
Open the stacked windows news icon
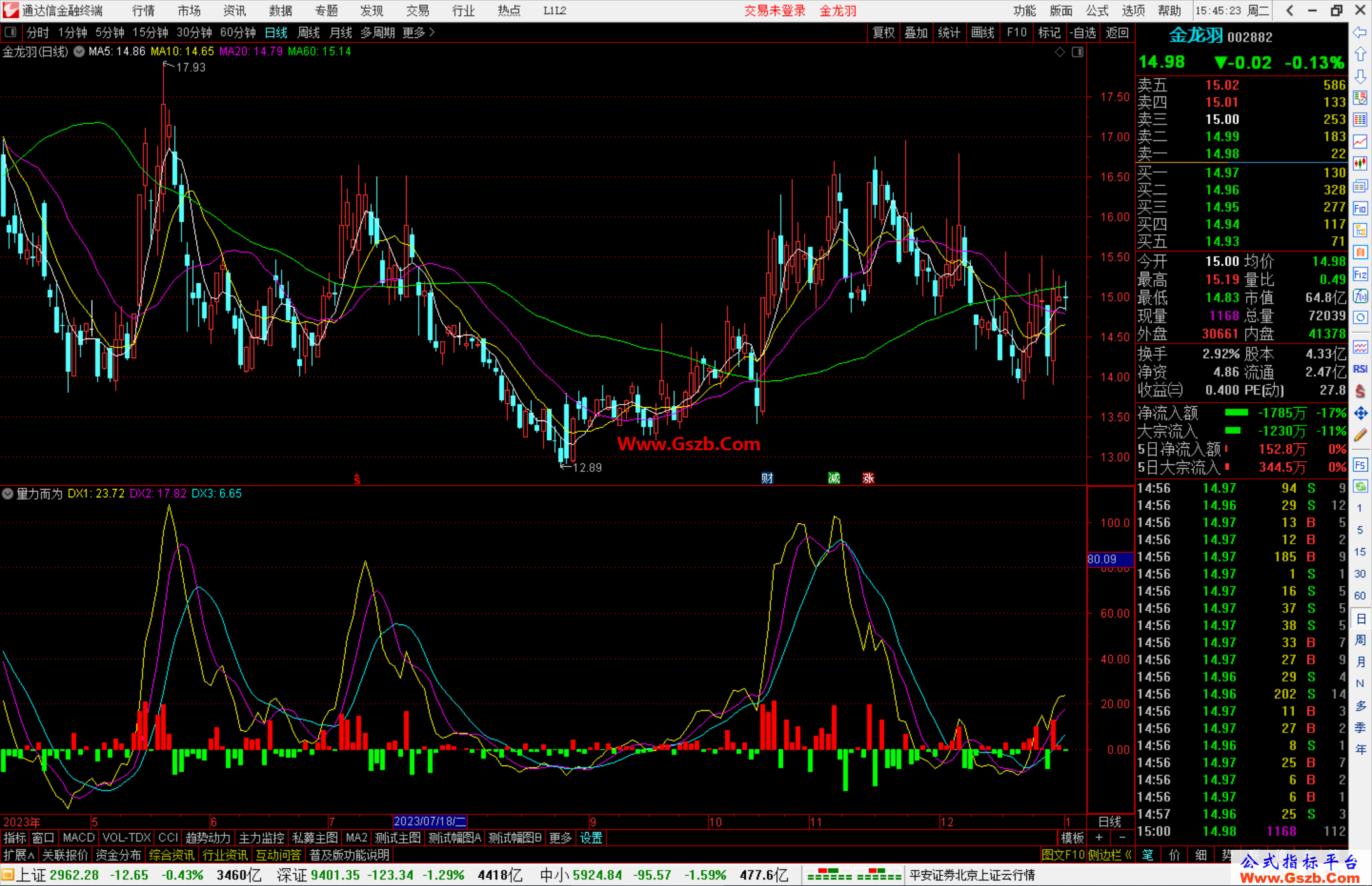(x=1360, y=186)
